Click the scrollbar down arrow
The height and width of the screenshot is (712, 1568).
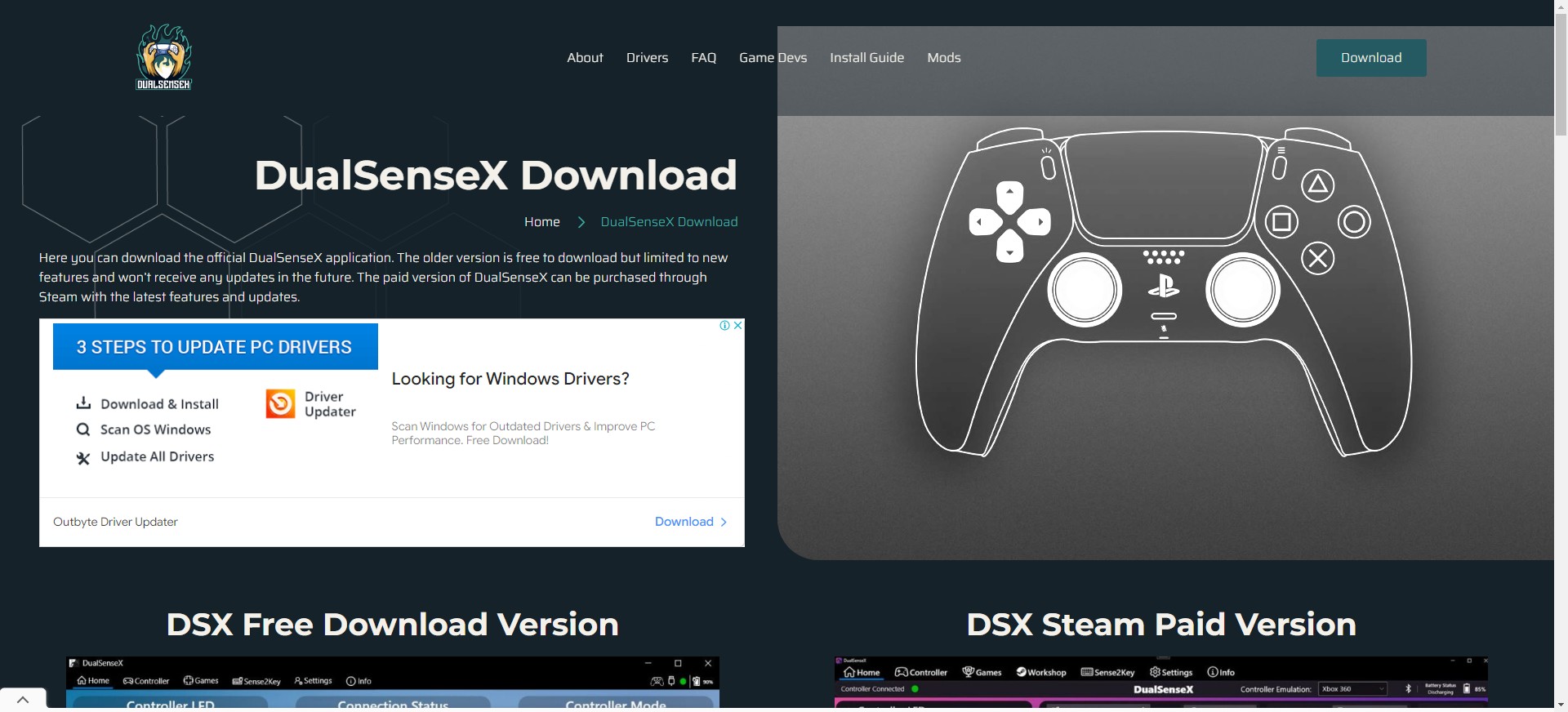pos(1561,705)
